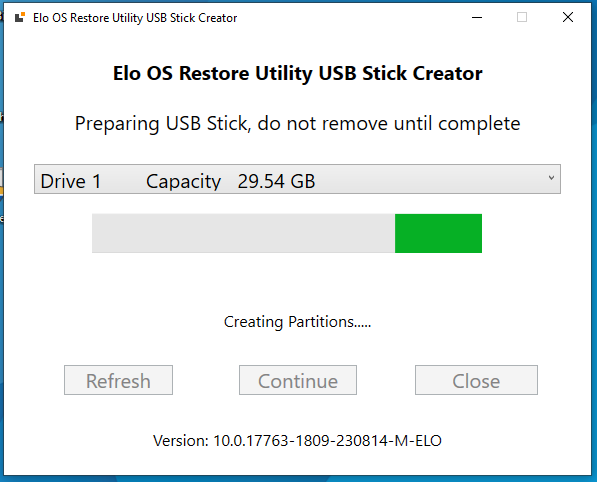Open the Drive 1 Capacity combo box
597x482 pixels.
click(297, 179)
